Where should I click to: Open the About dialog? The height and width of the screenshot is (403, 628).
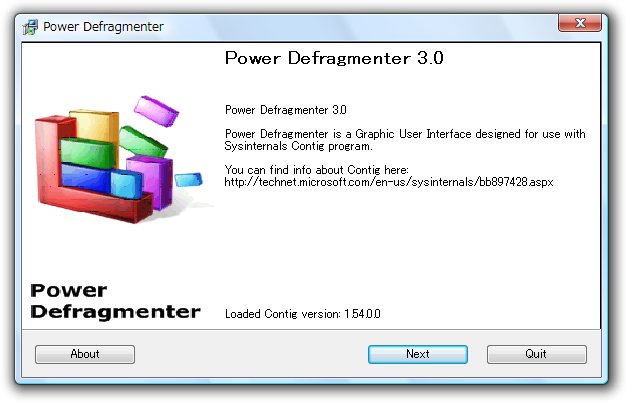(x=85, y=354)
